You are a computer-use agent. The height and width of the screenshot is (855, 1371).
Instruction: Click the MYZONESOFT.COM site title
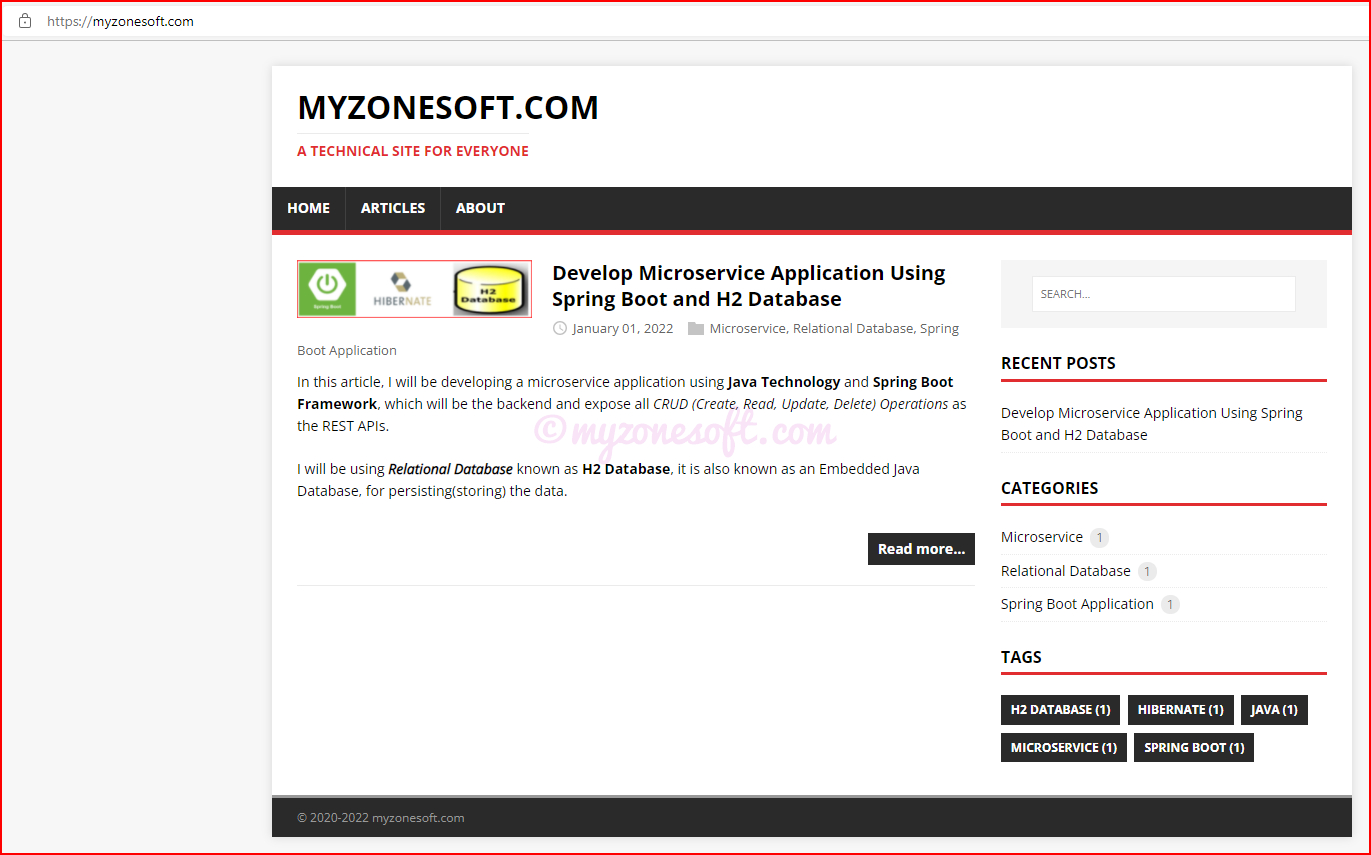coord(448,107)
